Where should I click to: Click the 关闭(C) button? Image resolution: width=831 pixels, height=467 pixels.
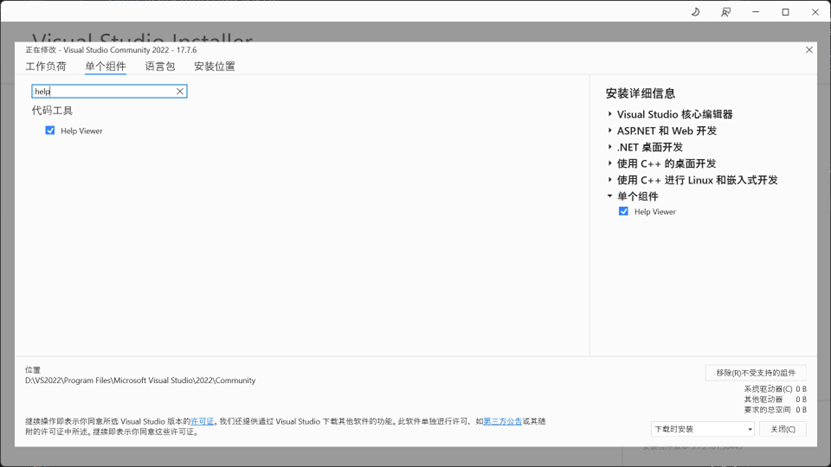(x=783, y=429)
